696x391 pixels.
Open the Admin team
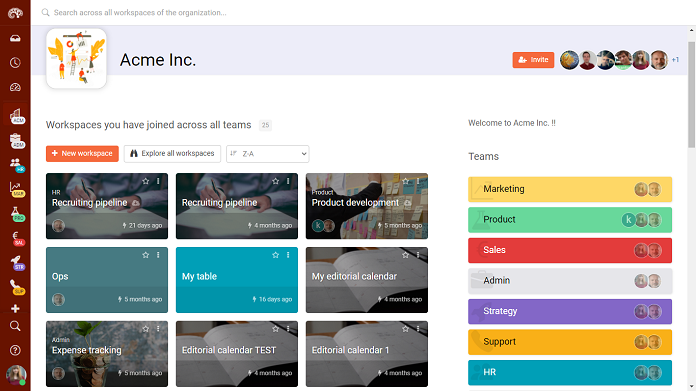click(x=570, y=281)
